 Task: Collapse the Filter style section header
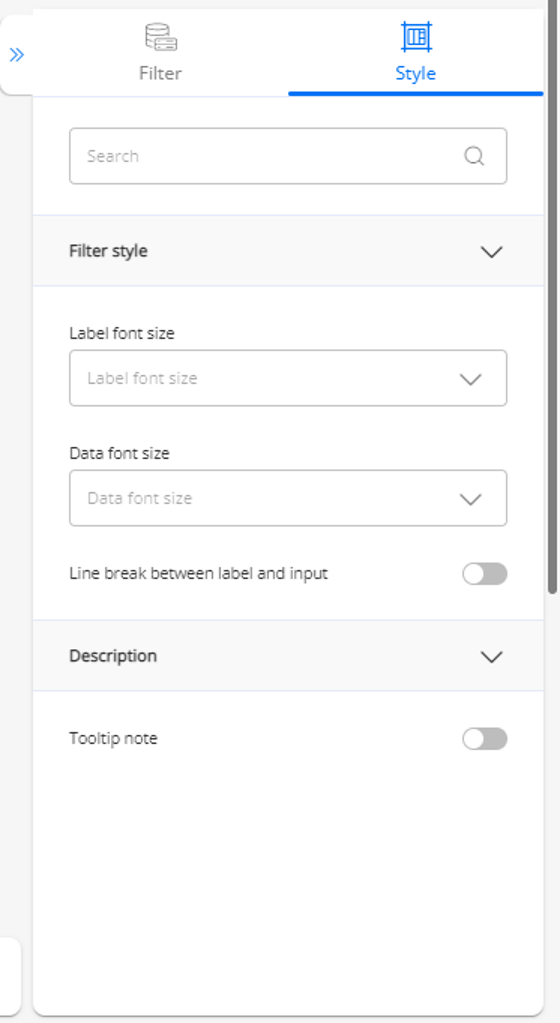[288, 251]
